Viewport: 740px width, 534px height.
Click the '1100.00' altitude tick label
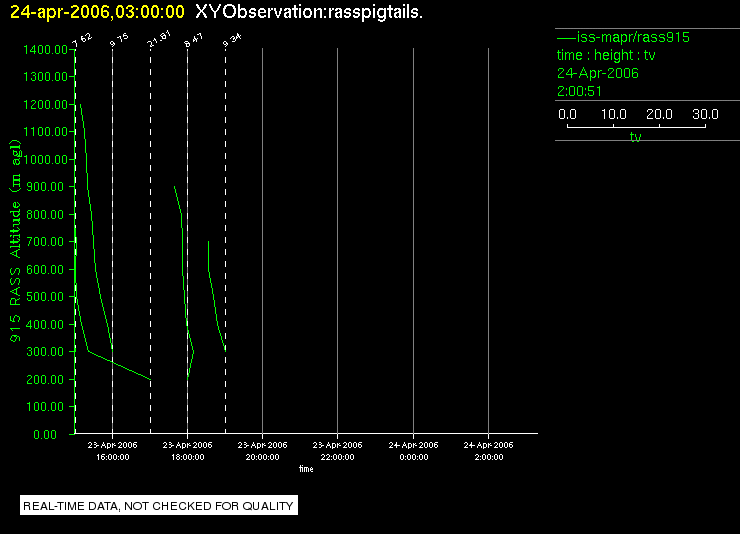45,131
